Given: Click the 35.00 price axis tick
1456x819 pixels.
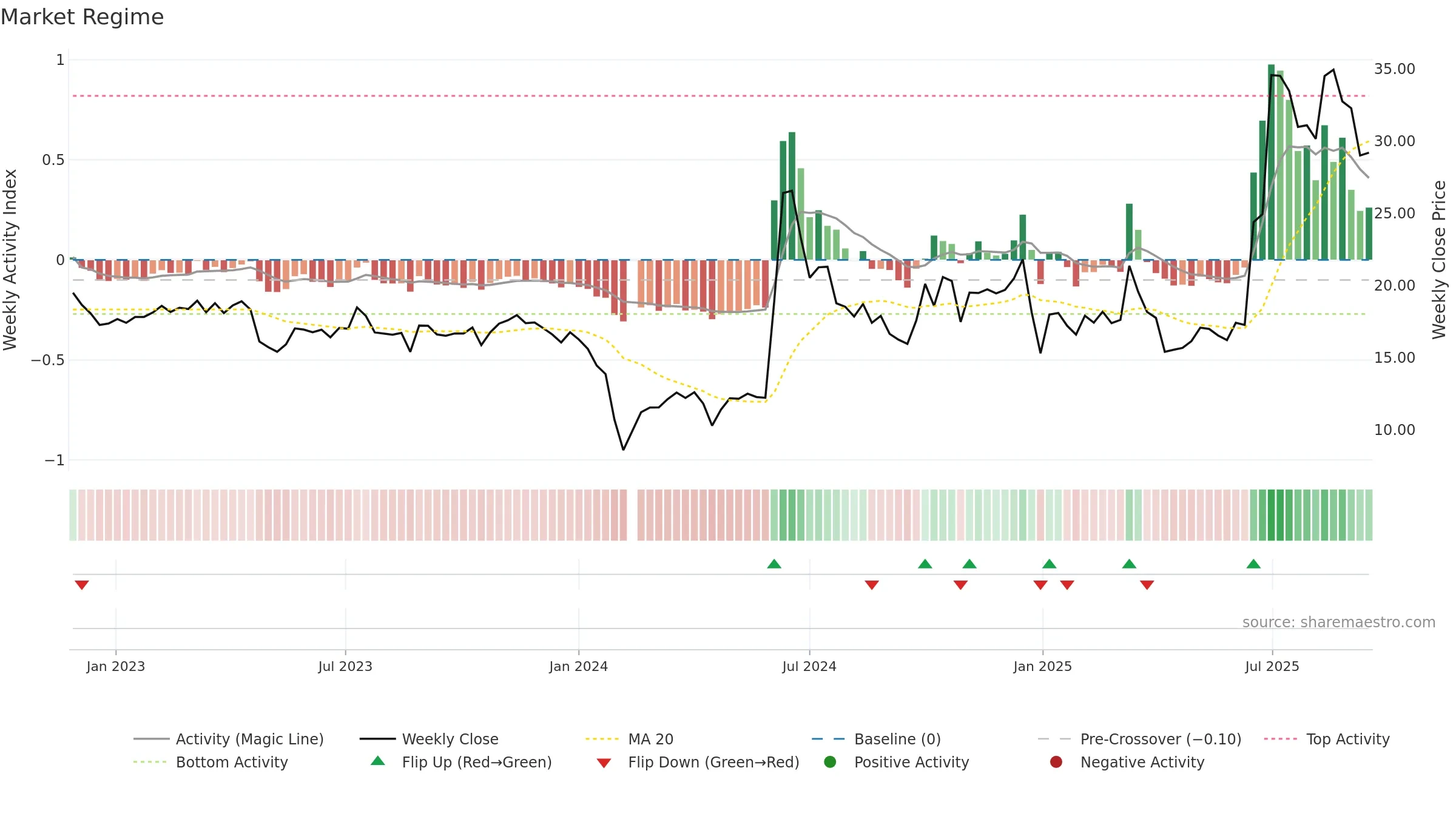Looking at the screenshot, I should pos(1395,69).
